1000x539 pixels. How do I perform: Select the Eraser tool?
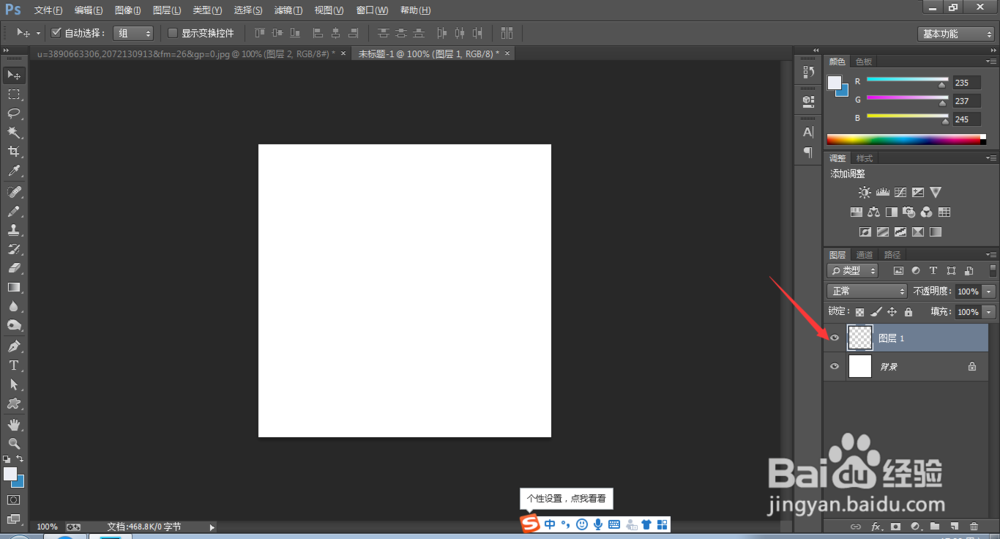(x=13, y=269)
